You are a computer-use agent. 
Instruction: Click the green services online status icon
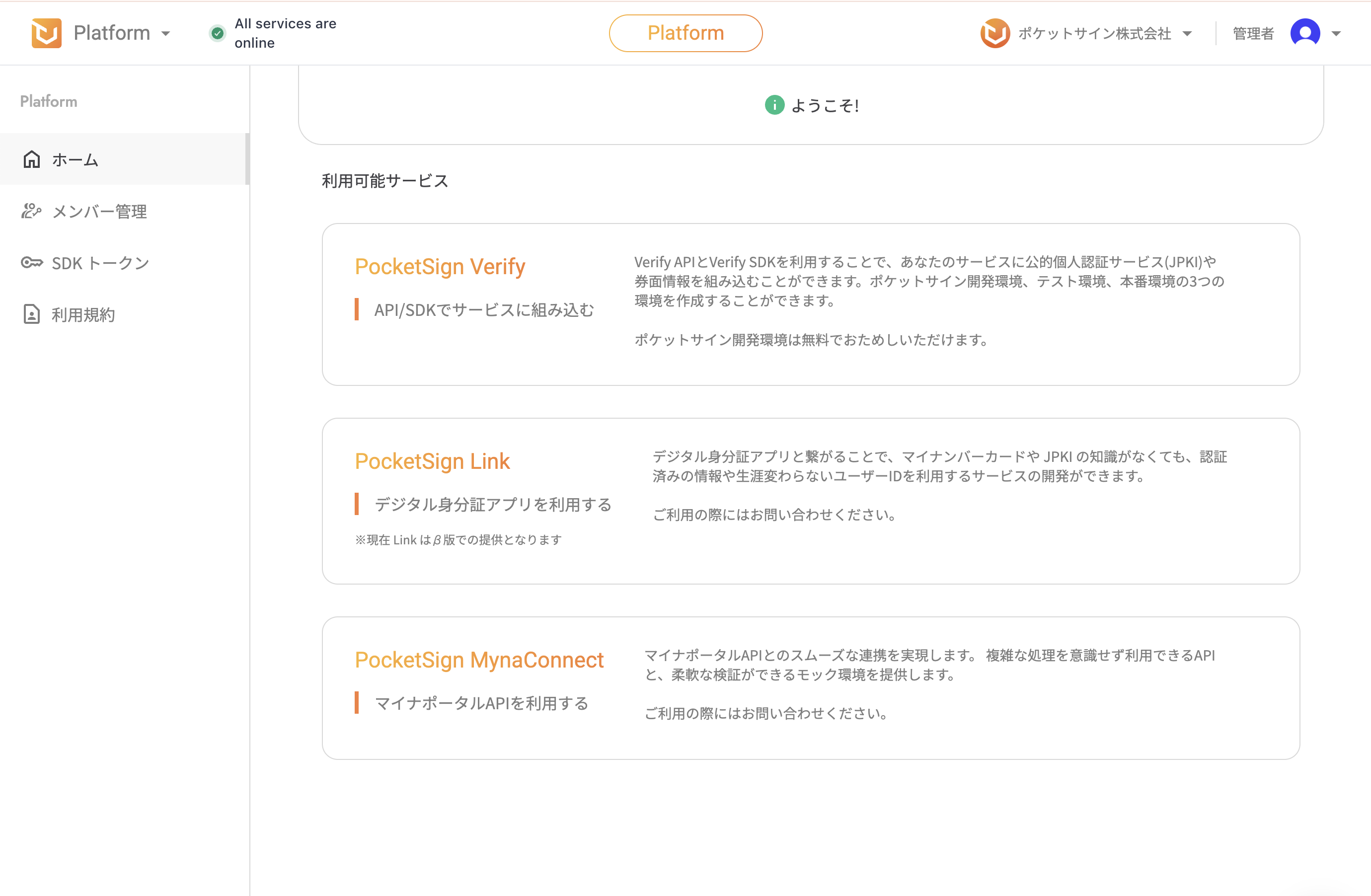pos(217,33)
